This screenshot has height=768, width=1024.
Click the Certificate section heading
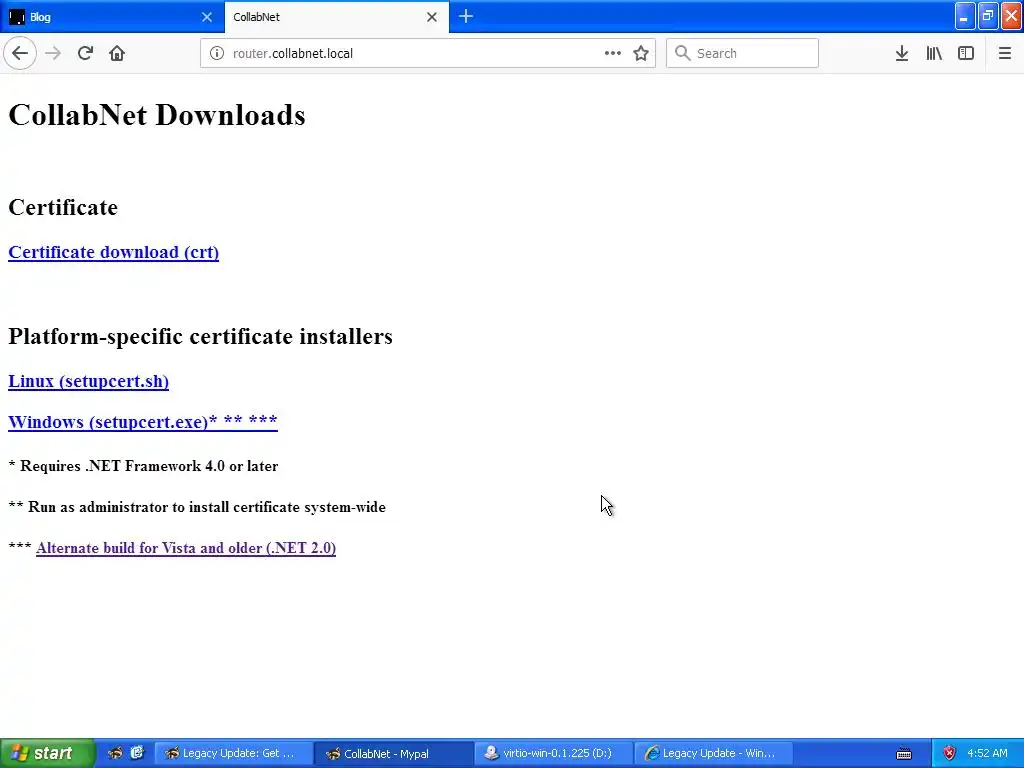[x=63, y=207]
